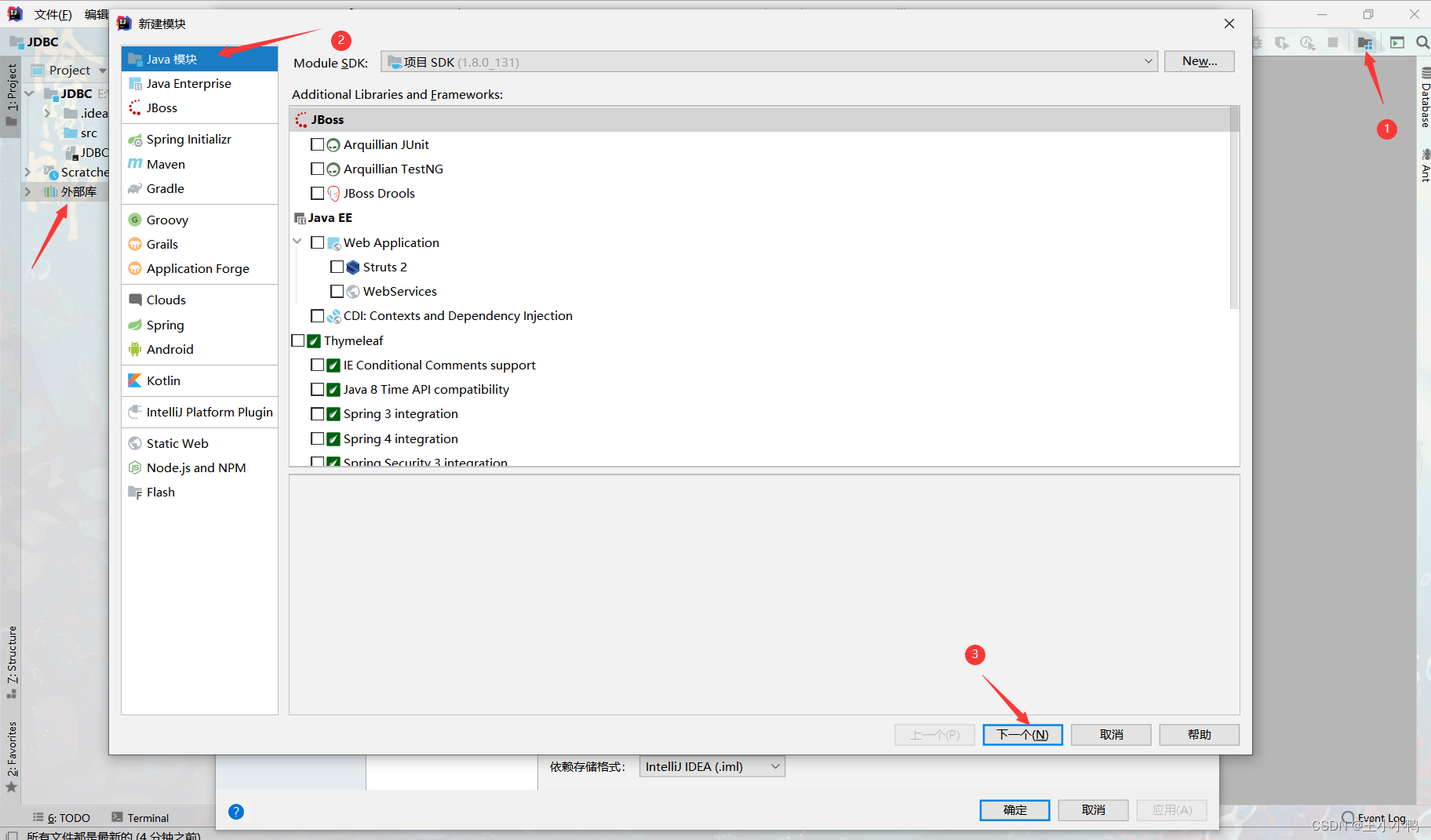Open Terminal tool window
Image resolution: width=1431 pixels, height=840 pixels.
pyautogui.click(x=140, y=818)
